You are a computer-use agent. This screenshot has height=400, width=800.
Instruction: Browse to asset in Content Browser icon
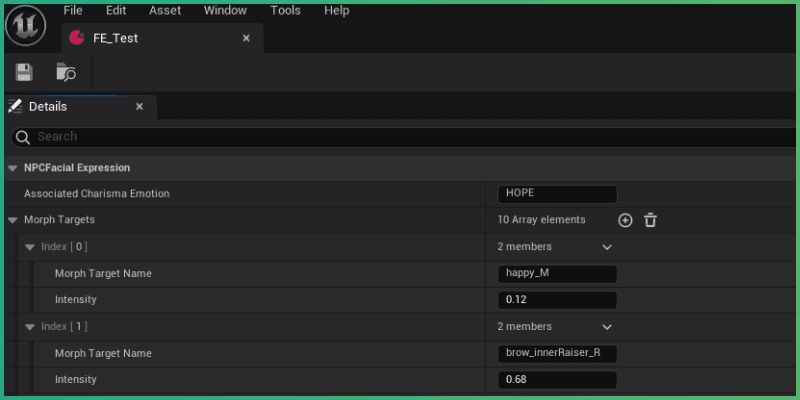coord(66,72)
